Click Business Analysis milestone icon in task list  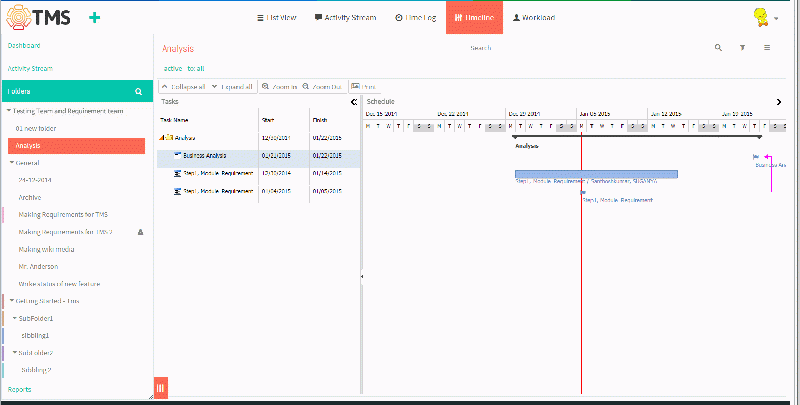178,155
